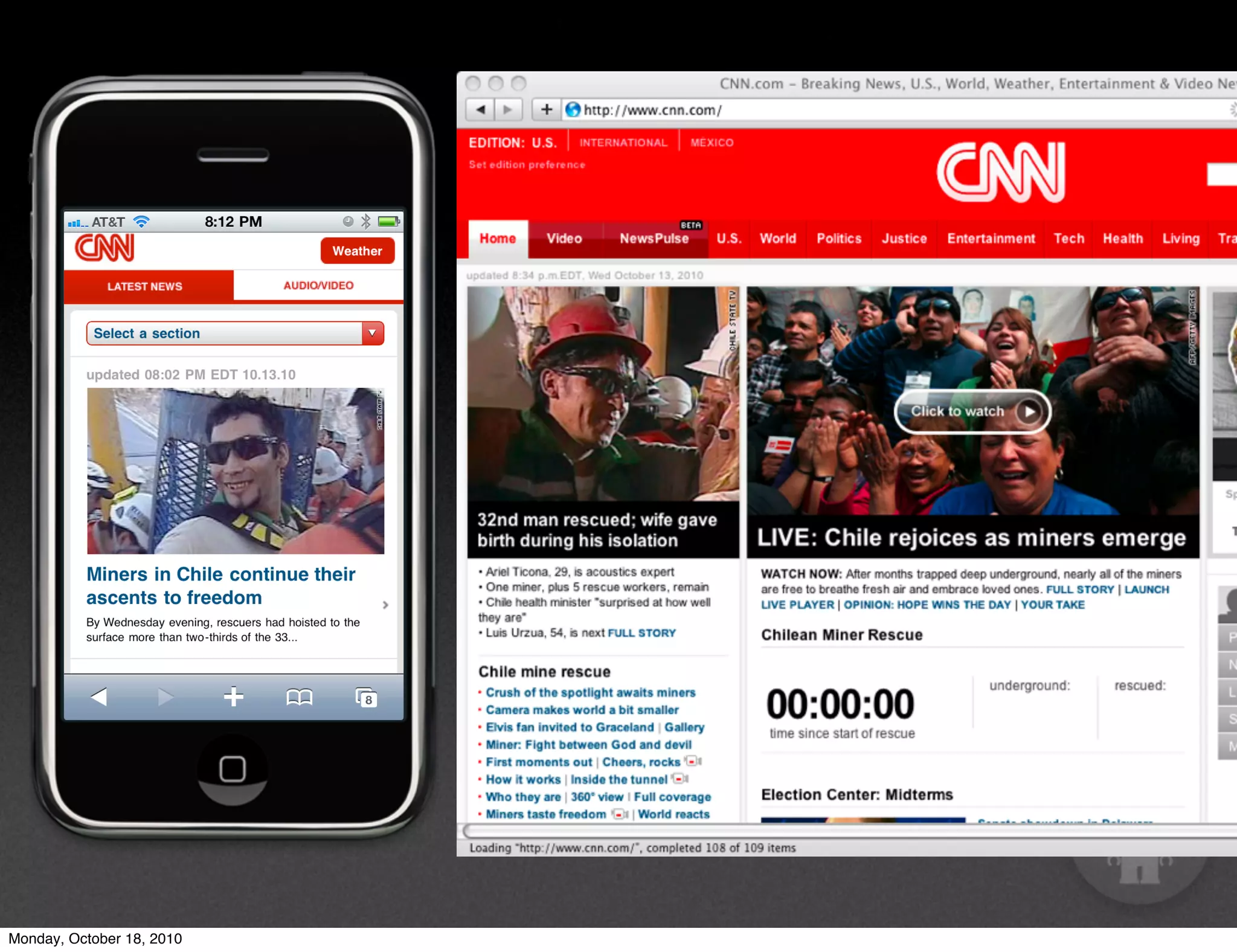Click the play icon on Click to watch
The height and width of the screenshot is (952, 1237).
coord(1029,411)
